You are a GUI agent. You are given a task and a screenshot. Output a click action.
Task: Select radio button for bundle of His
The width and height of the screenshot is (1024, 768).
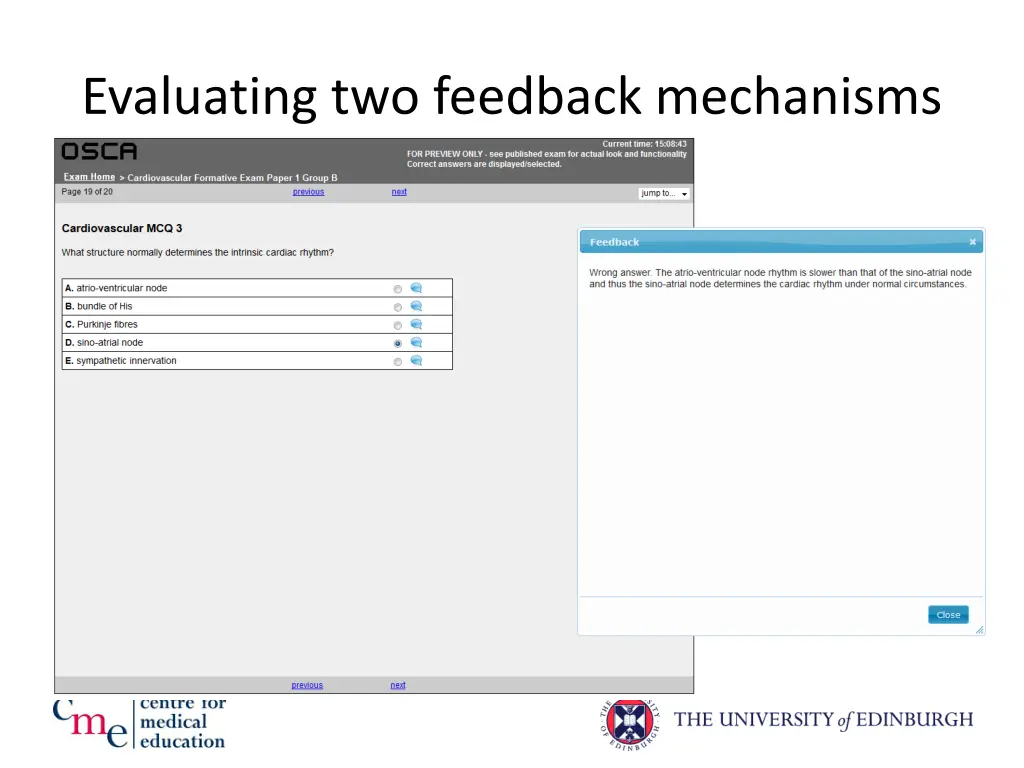coord(398,307)
